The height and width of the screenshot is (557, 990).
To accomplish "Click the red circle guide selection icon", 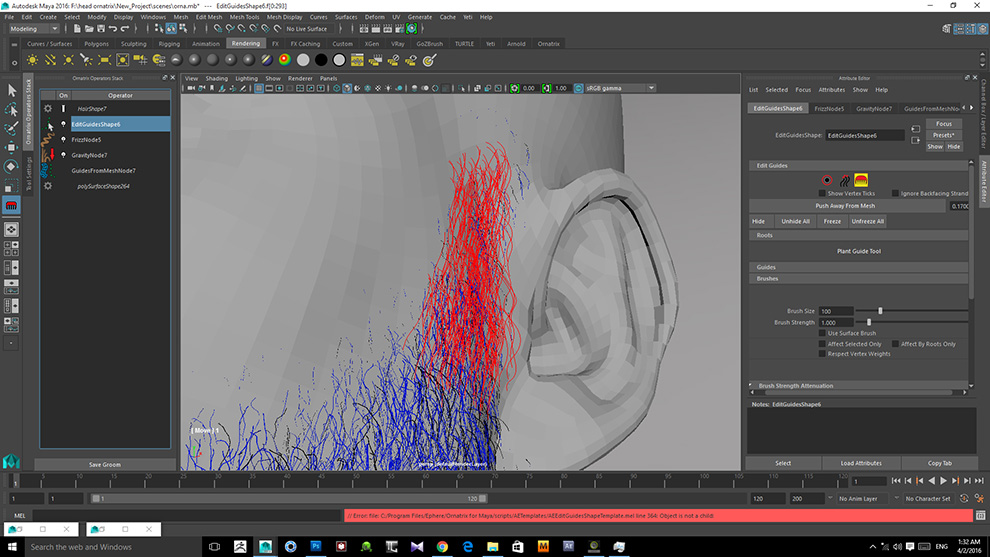I will click(x=828, y=181).
